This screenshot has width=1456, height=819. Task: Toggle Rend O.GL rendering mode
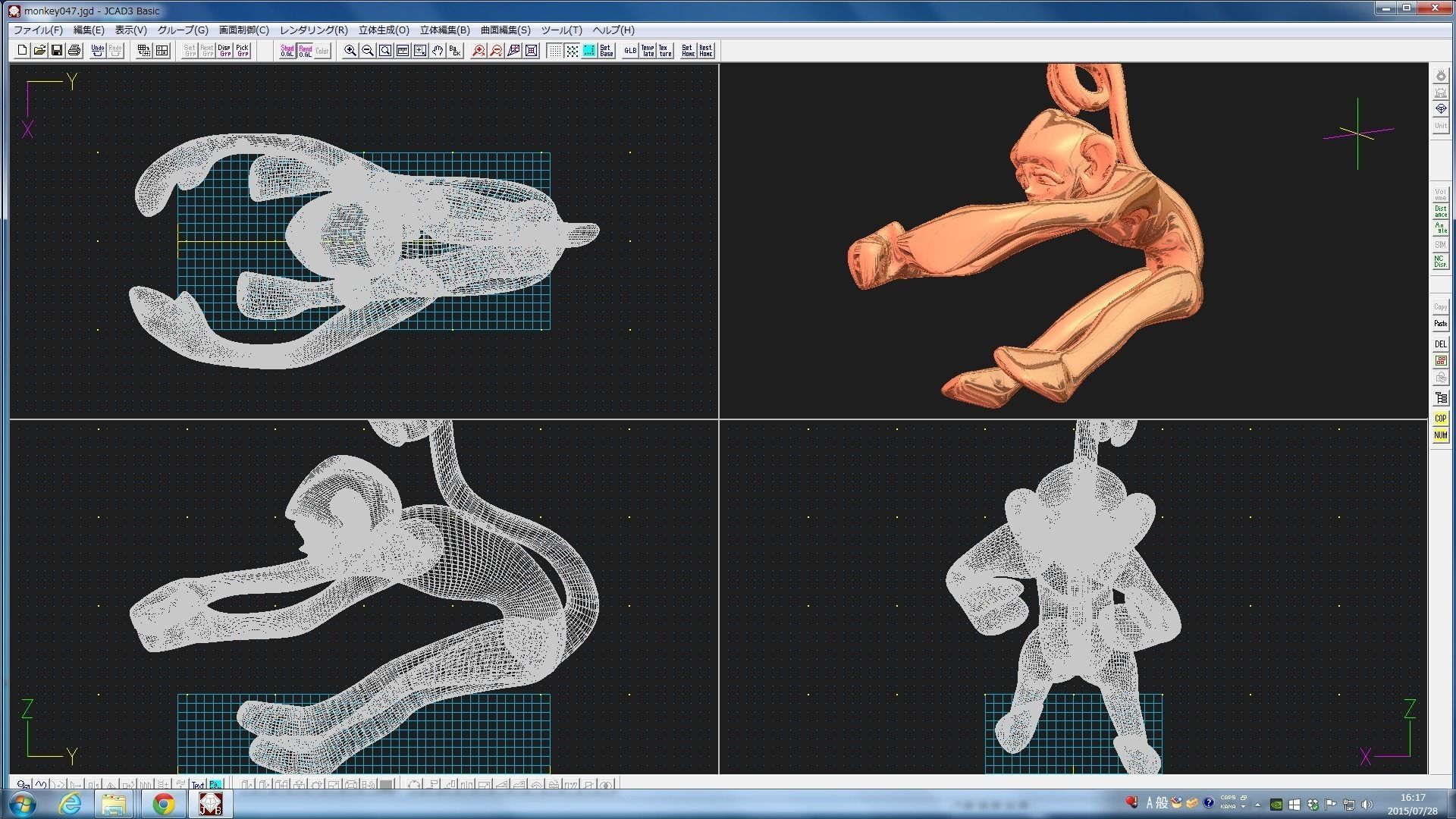pyautogui.click(x=305, y=51)
